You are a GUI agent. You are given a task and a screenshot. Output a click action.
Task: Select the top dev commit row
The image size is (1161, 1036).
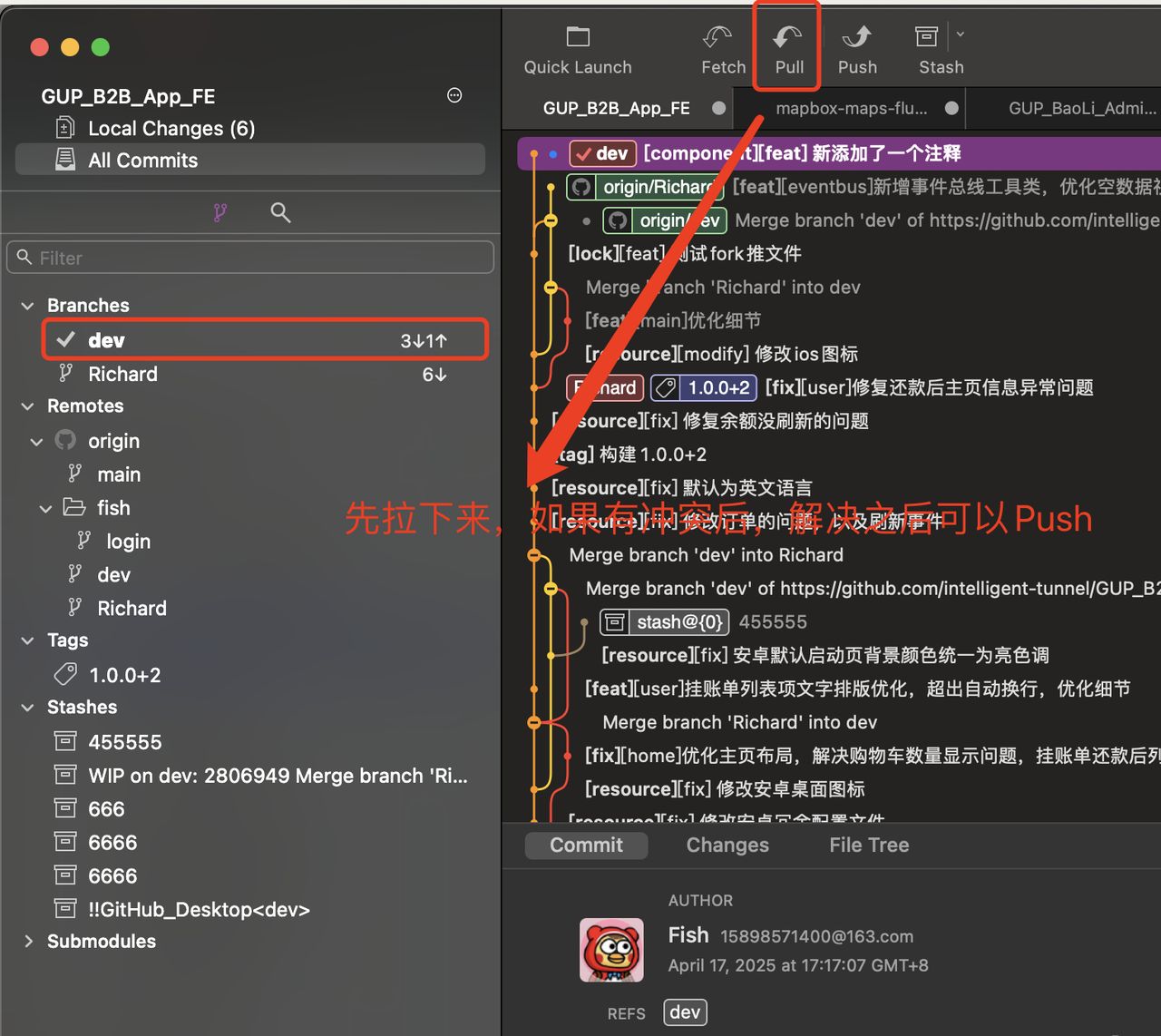point(839,153)
